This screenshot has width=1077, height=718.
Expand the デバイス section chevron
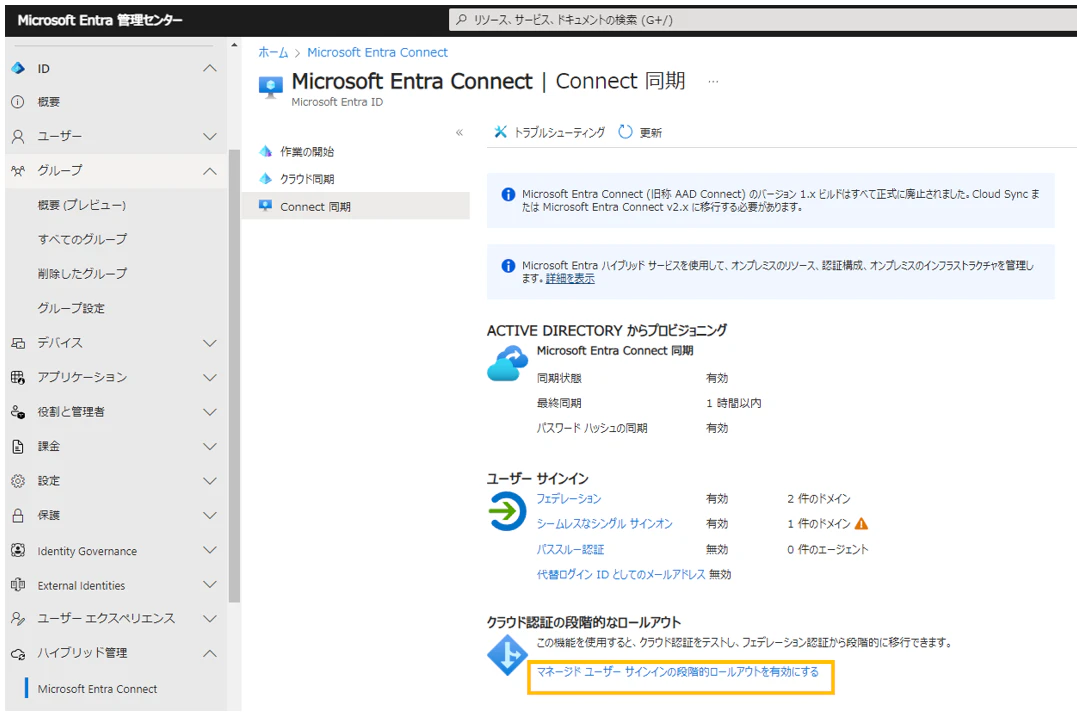point(210,343)
